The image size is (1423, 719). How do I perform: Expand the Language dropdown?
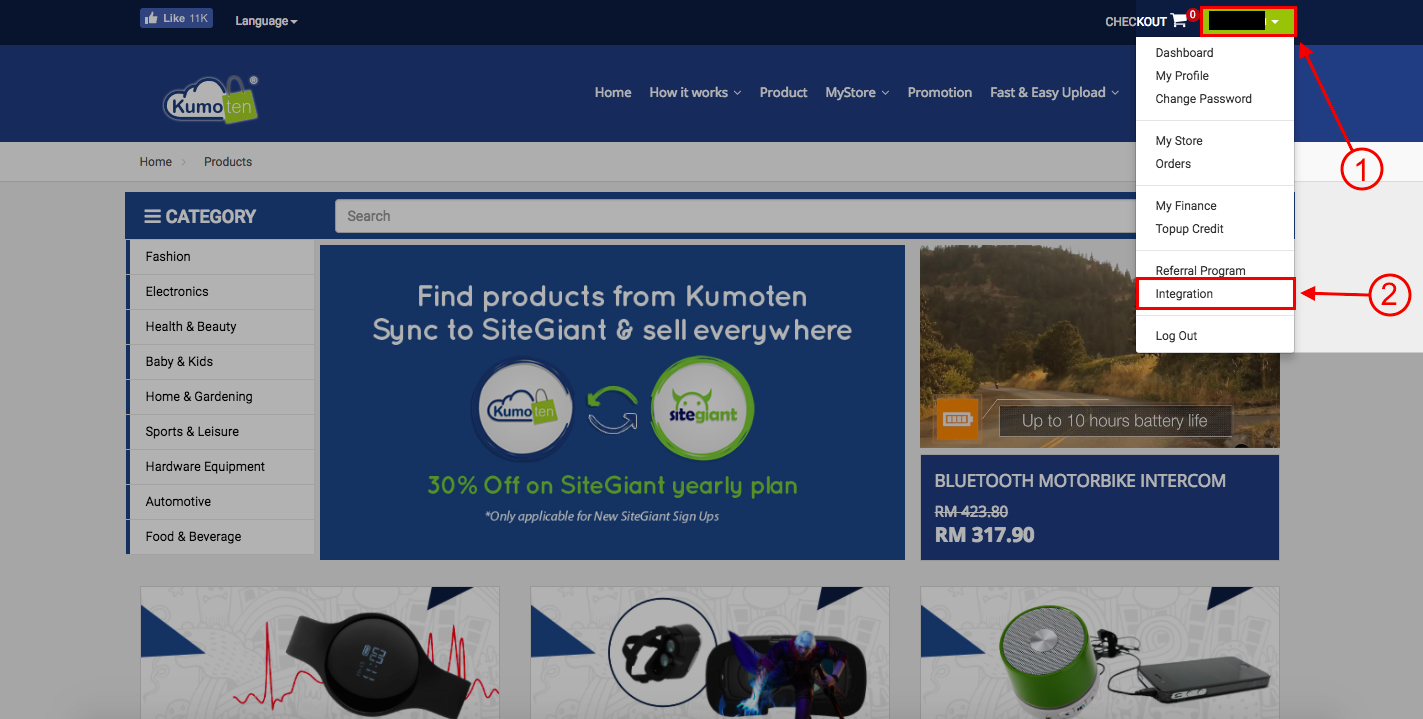coord(266,21)
